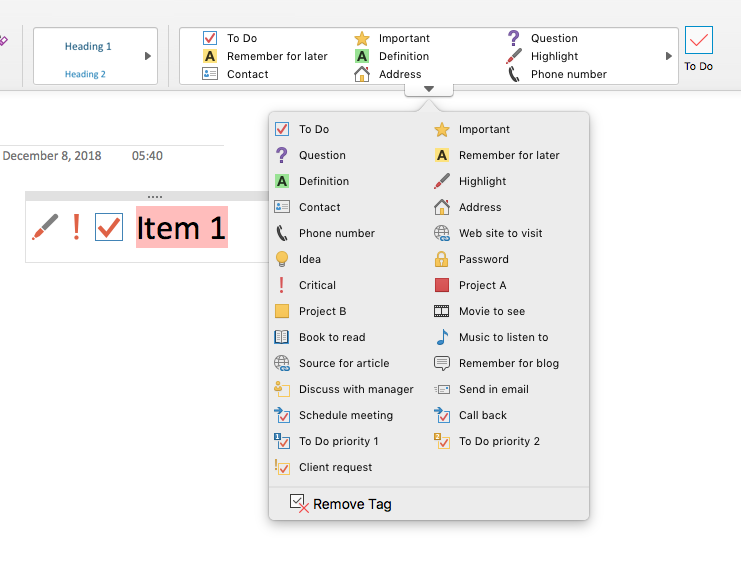Apply Remember for blog tag
Viewport: 741px width, 562px height.
[x=497, y=363]
